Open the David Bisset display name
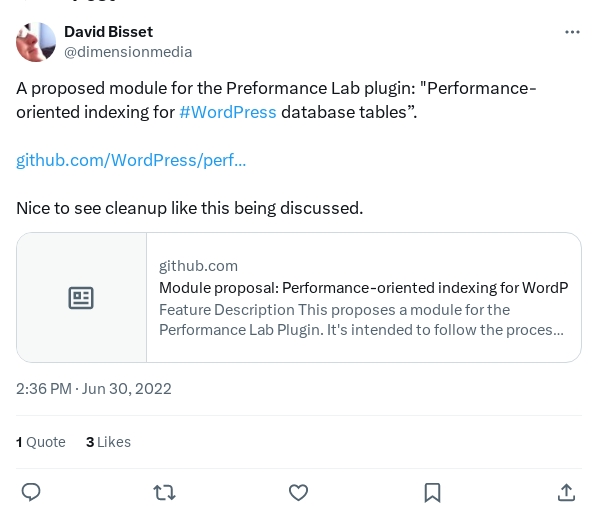 (108, 32)
